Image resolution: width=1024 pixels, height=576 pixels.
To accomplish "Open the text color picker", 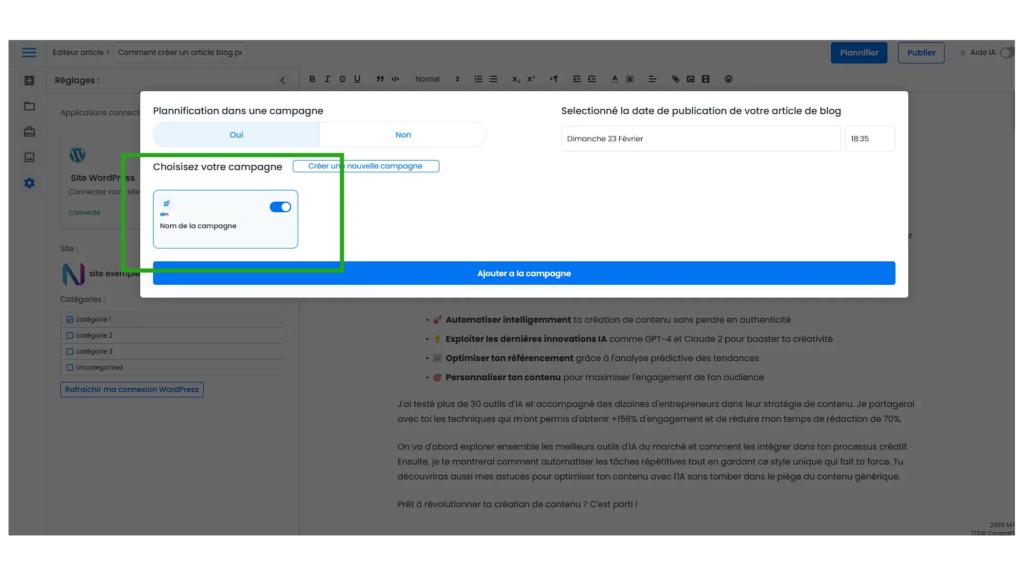I will coord(615,79).
